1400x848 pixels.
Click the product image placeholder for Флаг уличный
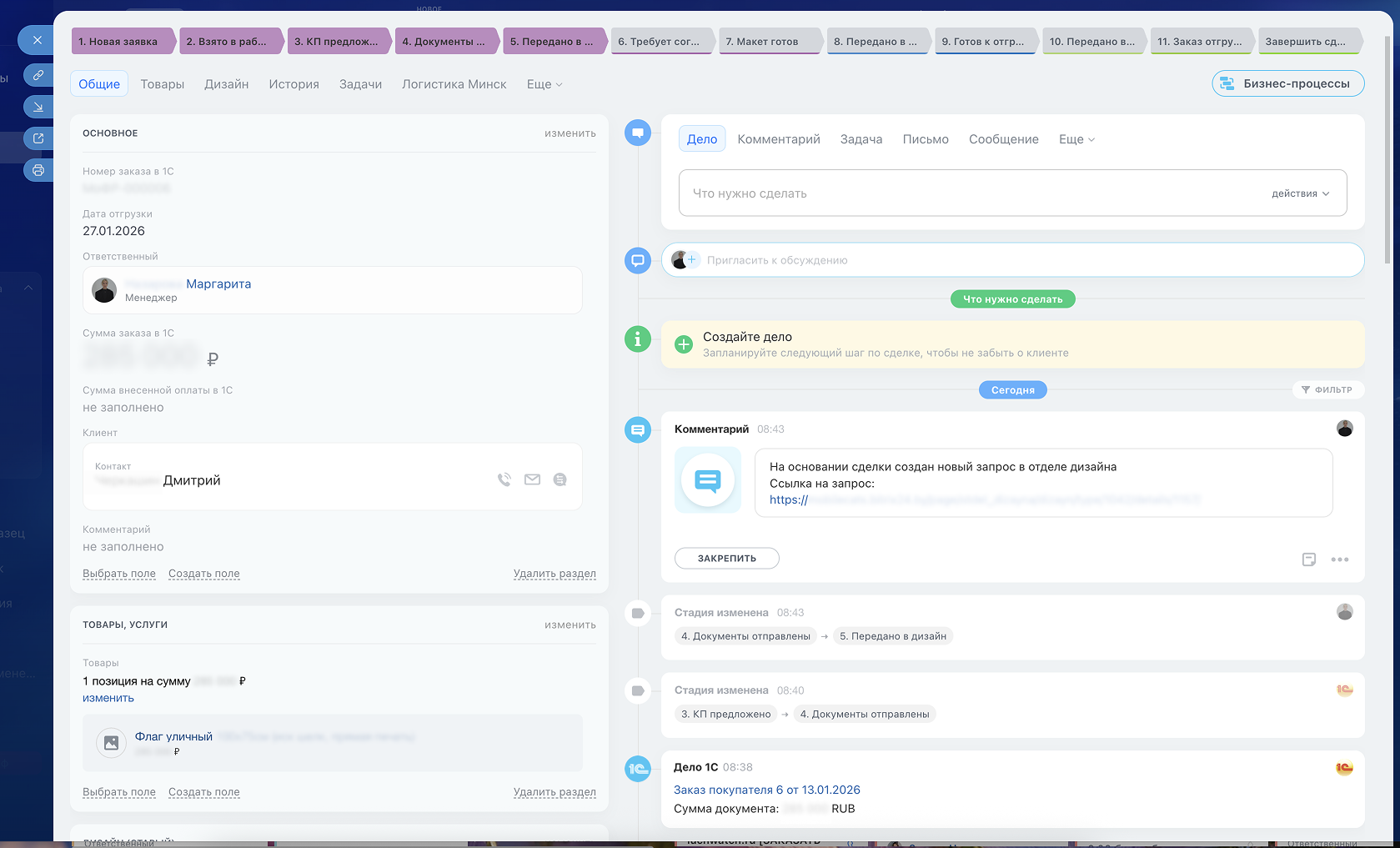coord(111,742)
